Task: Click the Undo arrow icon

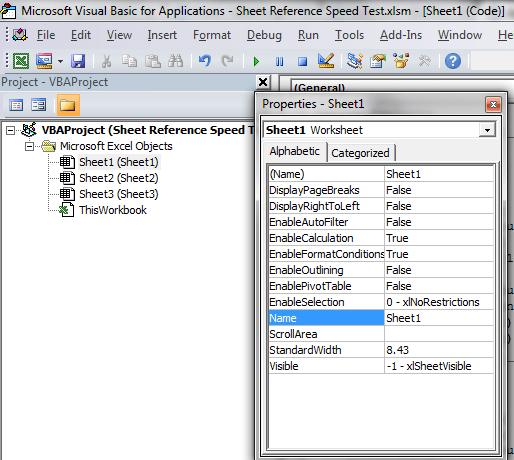Action: tap(205, 61)
